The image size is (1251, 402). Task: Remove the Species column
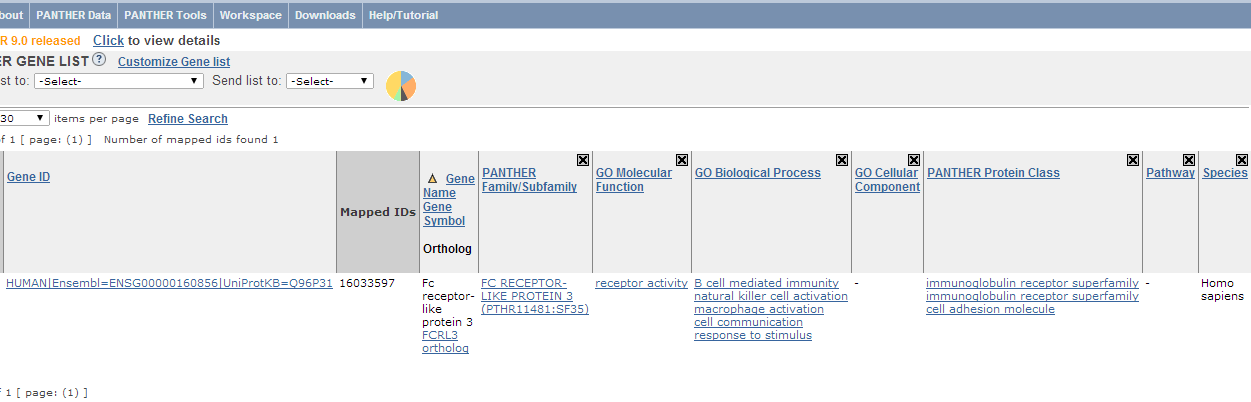tap(1241, 160)
